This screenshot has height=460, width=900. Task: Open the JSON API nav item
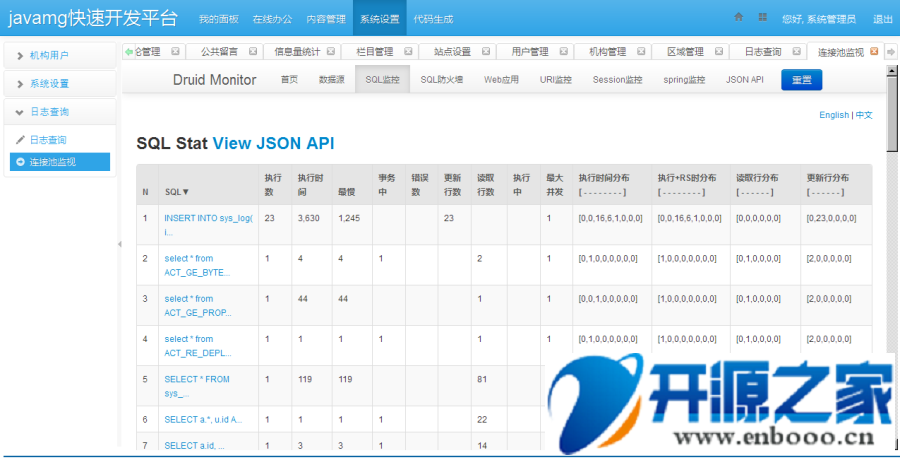744,80
